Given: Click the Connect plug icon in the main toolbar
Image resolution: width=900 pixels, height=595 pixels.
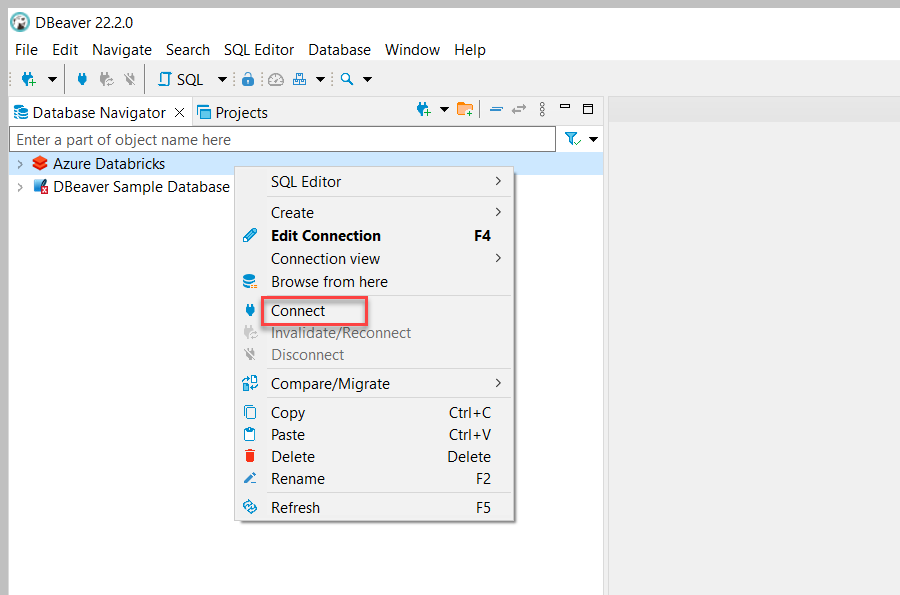Looking at the screenshot, I should [x=82, y=79].
